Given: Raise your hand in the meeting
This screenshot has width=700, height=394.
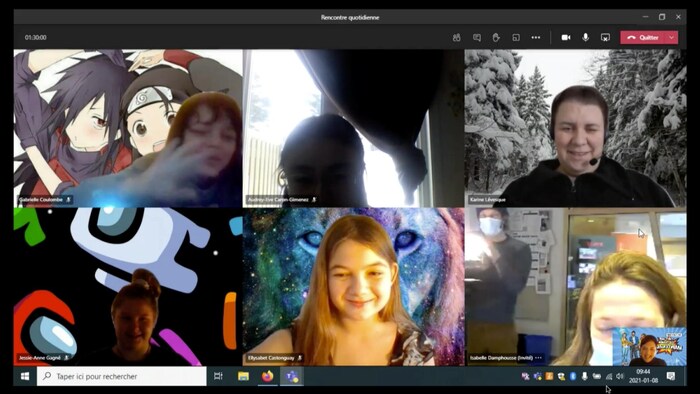Looking at the screenshot, I should (x=496, y=37).
